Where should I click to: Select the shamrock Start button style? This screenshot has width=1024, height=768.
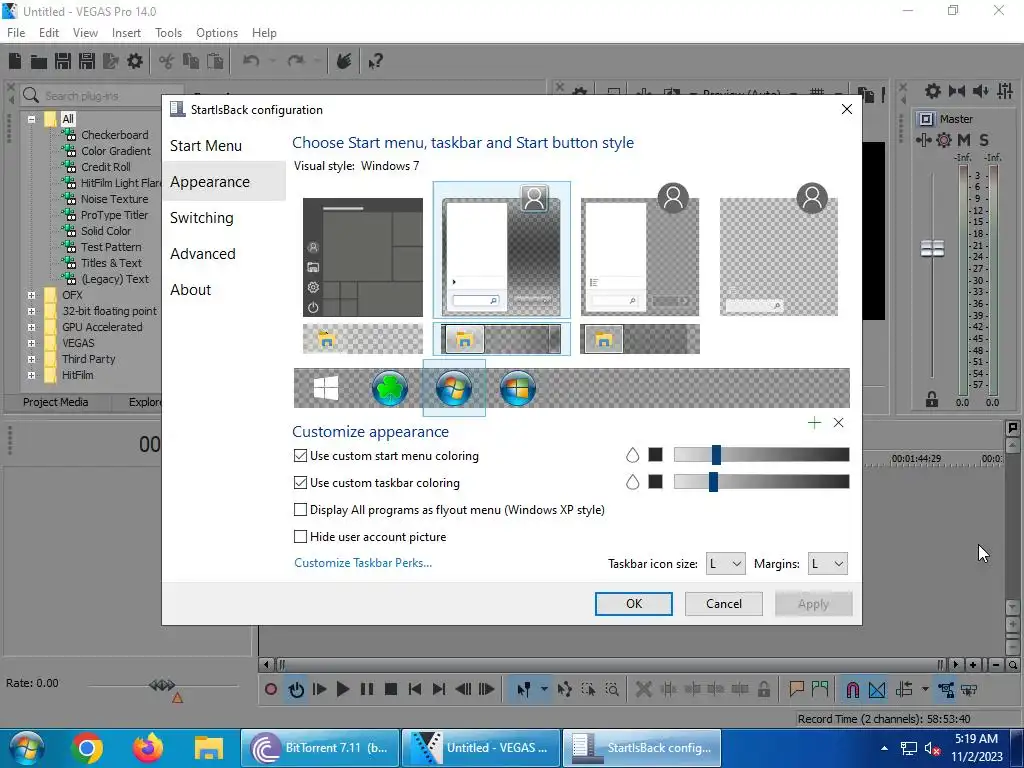coord(390,388)
